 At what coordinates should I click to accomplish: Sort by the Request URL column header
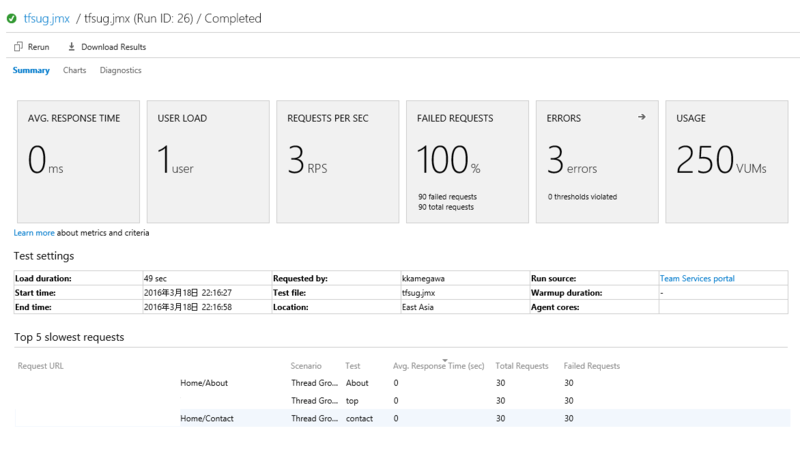click(41, 366)
